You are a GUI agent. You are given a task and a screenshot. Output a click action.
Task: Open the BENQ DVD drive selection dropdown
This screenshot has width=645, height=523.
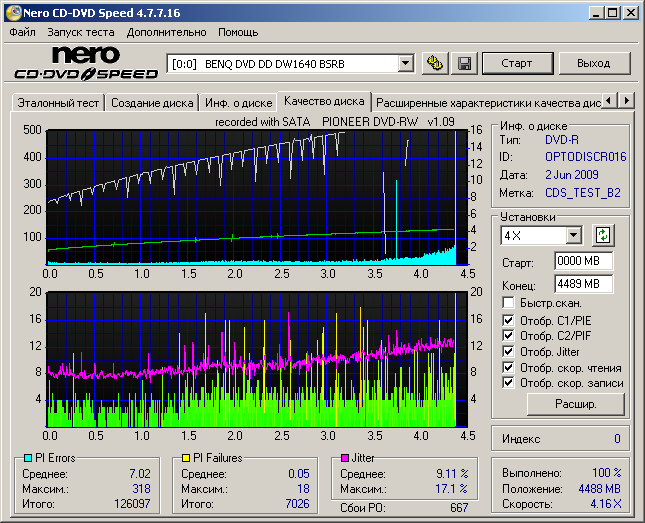(405, 64)
